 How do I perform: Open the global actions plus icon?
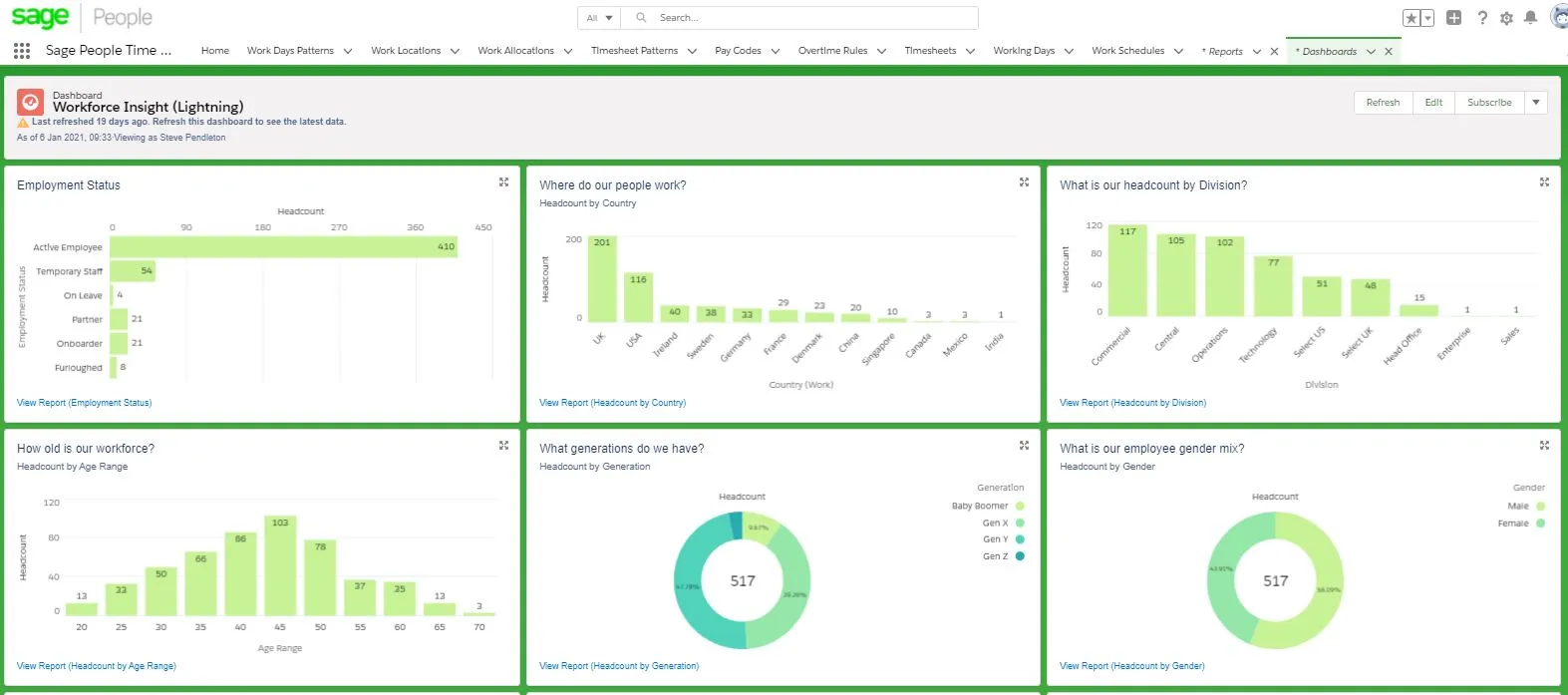pos(1453,18)
